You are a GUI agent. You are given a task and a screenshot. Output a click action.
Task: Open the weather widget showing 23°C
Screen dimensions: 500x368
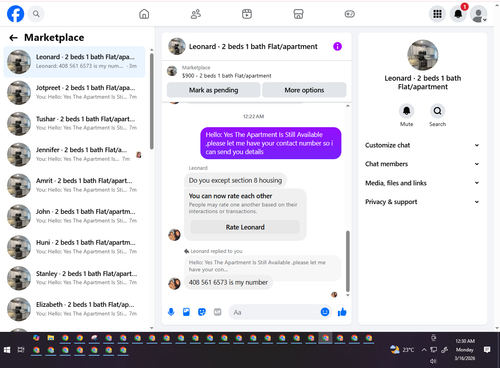pos(402,350)
